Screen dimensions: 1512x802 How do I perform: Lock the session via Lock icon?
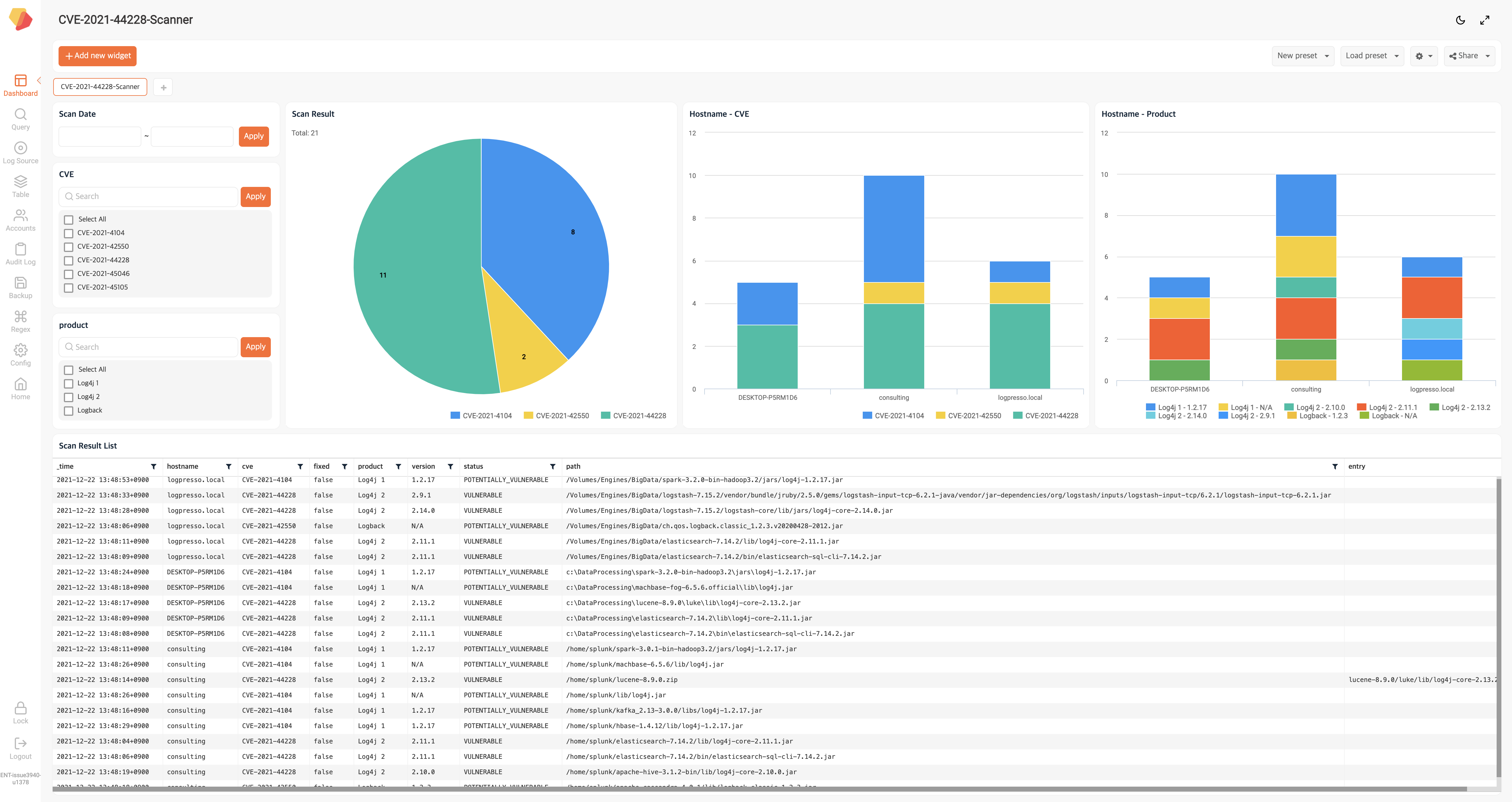[x=20, y=708]
